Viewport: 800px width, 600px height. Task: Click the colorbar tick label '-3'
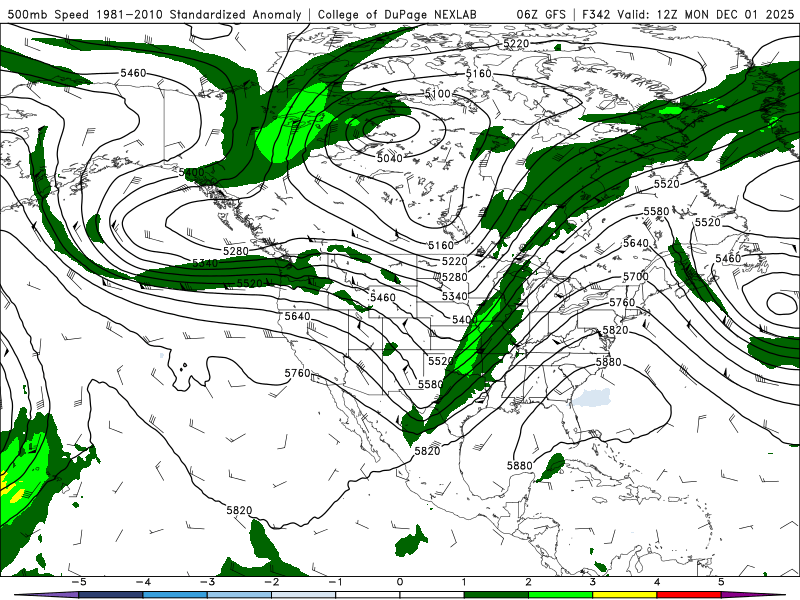pos(207,582)
